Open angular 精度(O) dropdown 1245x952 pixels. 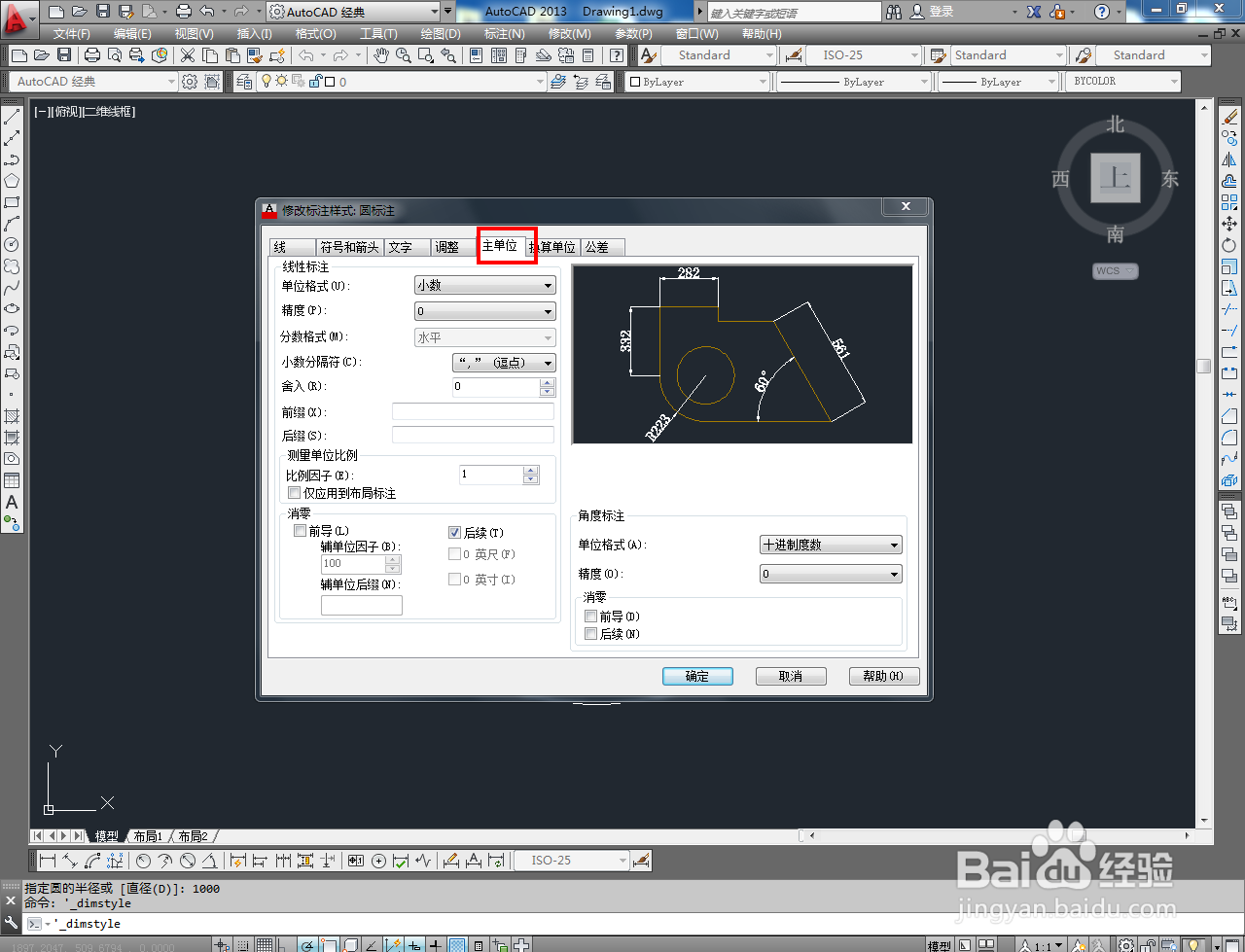[x=831, y=574]
